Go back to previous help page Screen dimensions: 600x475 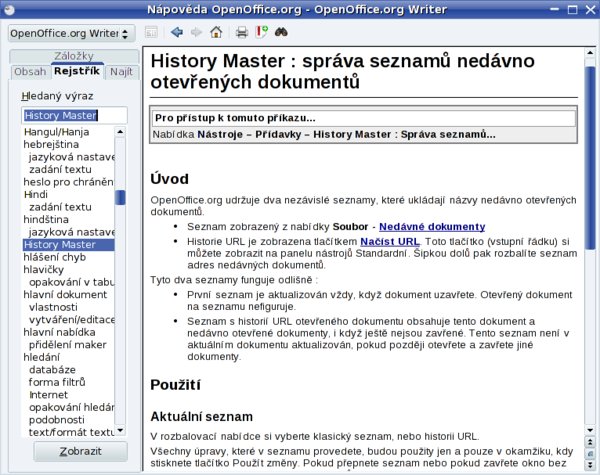pyautogui.click(x=177, y=33)
